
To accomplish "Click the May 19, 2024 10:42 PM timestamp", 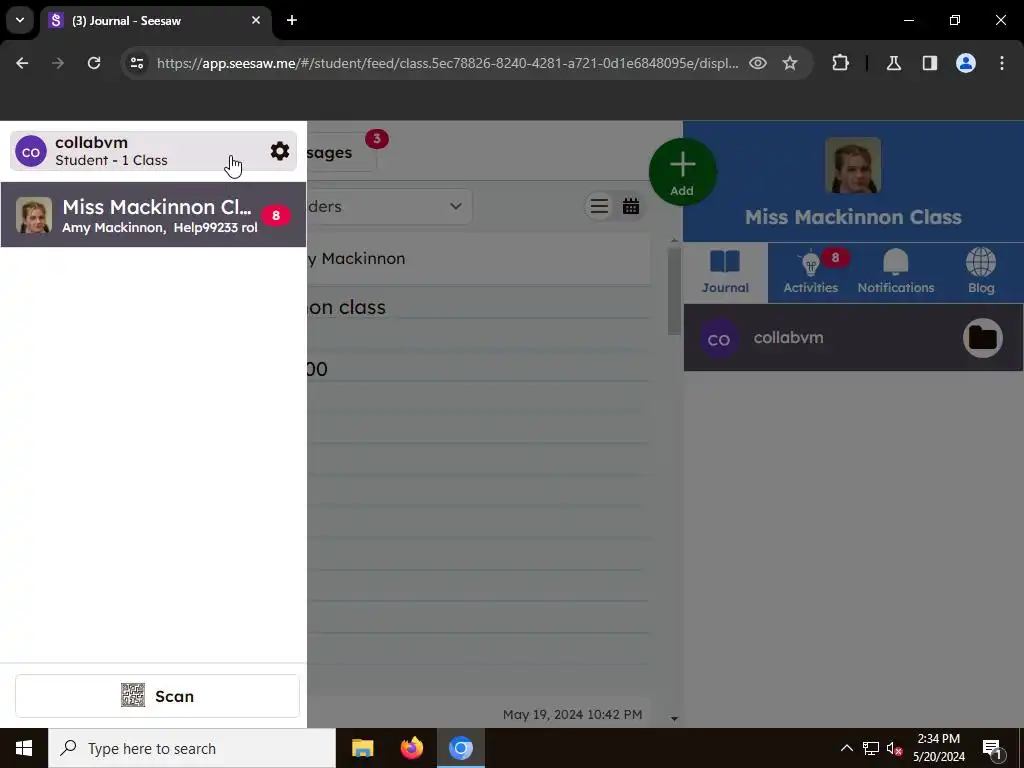I will pos(572,714).
